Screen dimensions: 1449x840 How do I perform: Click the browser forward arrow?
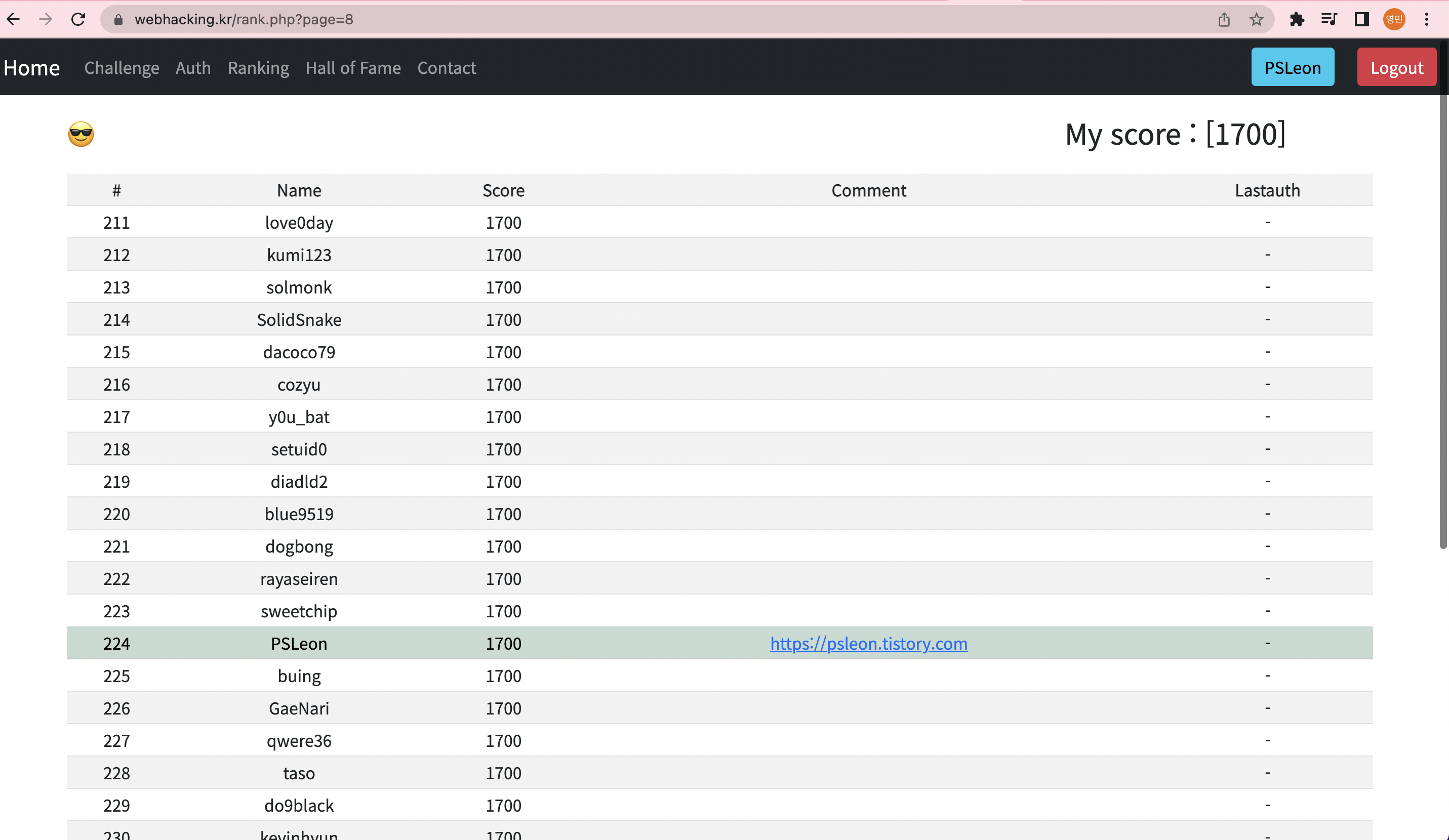click(46, 20)
